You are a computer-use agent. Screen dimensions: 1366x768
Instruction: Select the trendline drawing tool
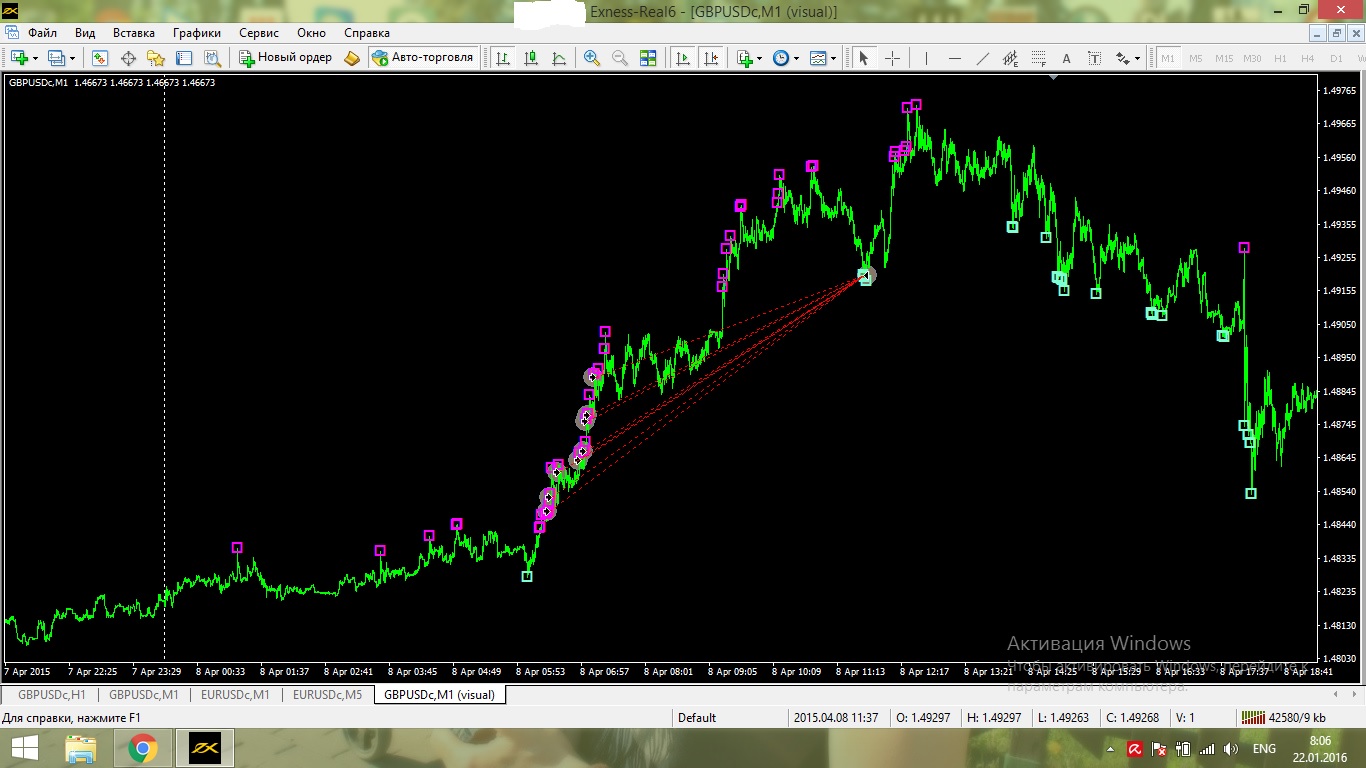983,58
